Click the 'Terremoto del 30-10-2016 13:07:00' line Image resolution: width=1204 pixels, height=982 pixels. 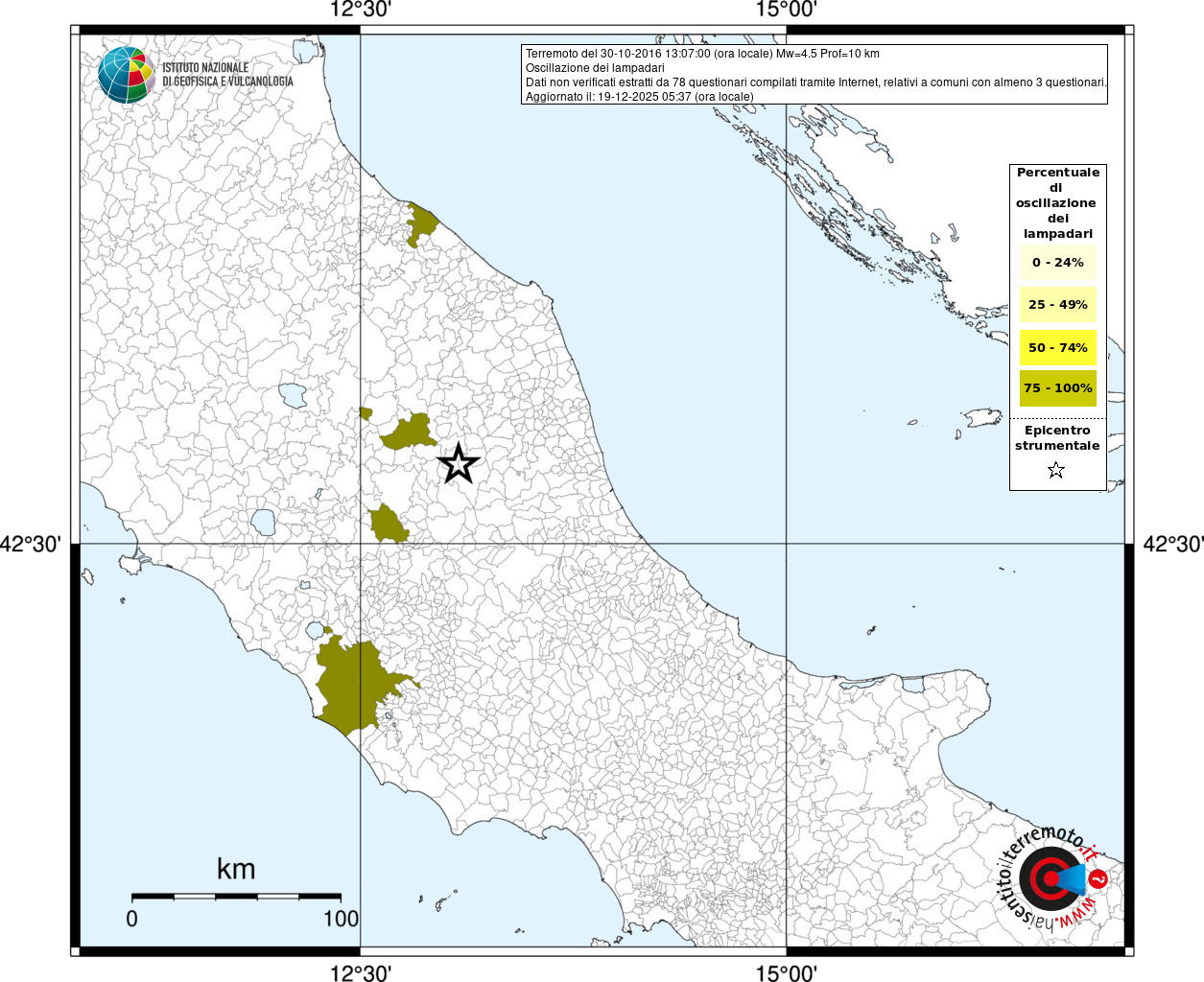point(702,54)
